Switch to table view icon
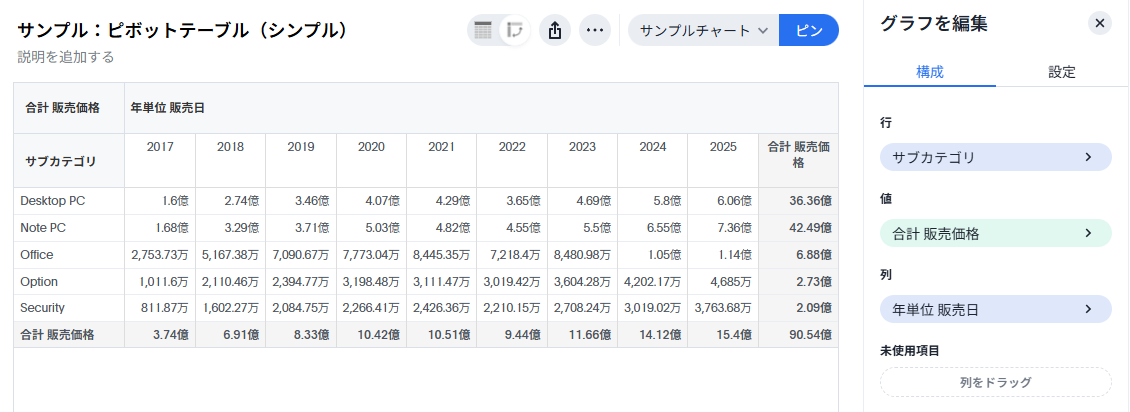The image size is (1130, 412). pos(484,30)
